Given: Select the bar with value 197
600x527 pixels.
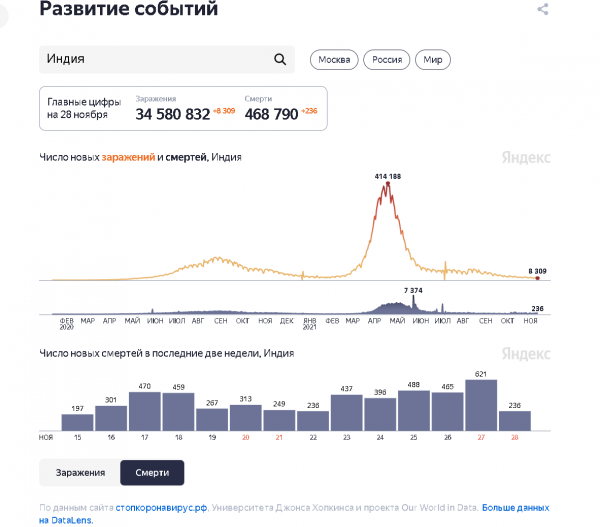Looking at the screenshot, I should tap(77, 422).
